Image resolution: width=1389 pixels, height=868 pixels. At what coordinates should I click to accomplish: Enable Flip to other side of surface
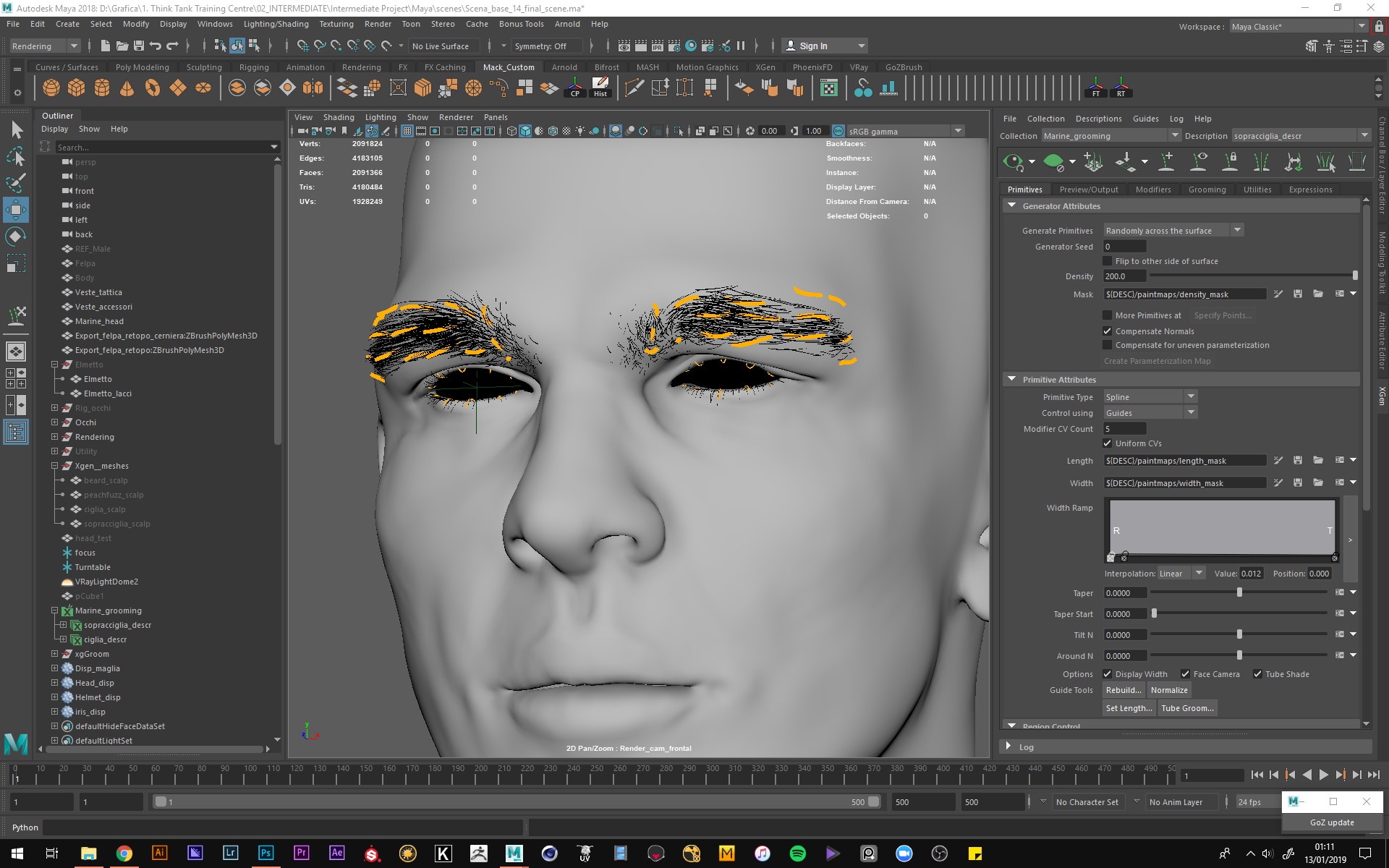coord(1107,261)
